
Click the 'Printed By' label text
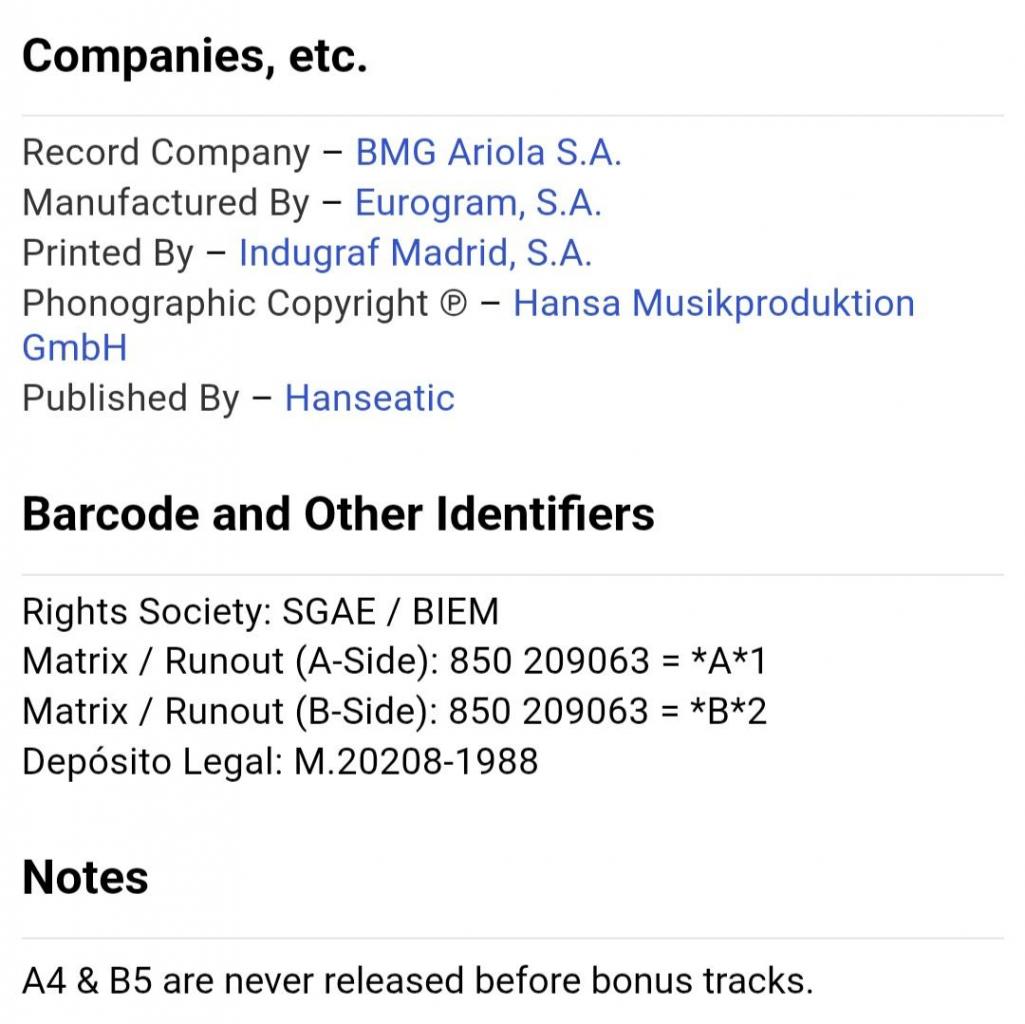107,253
